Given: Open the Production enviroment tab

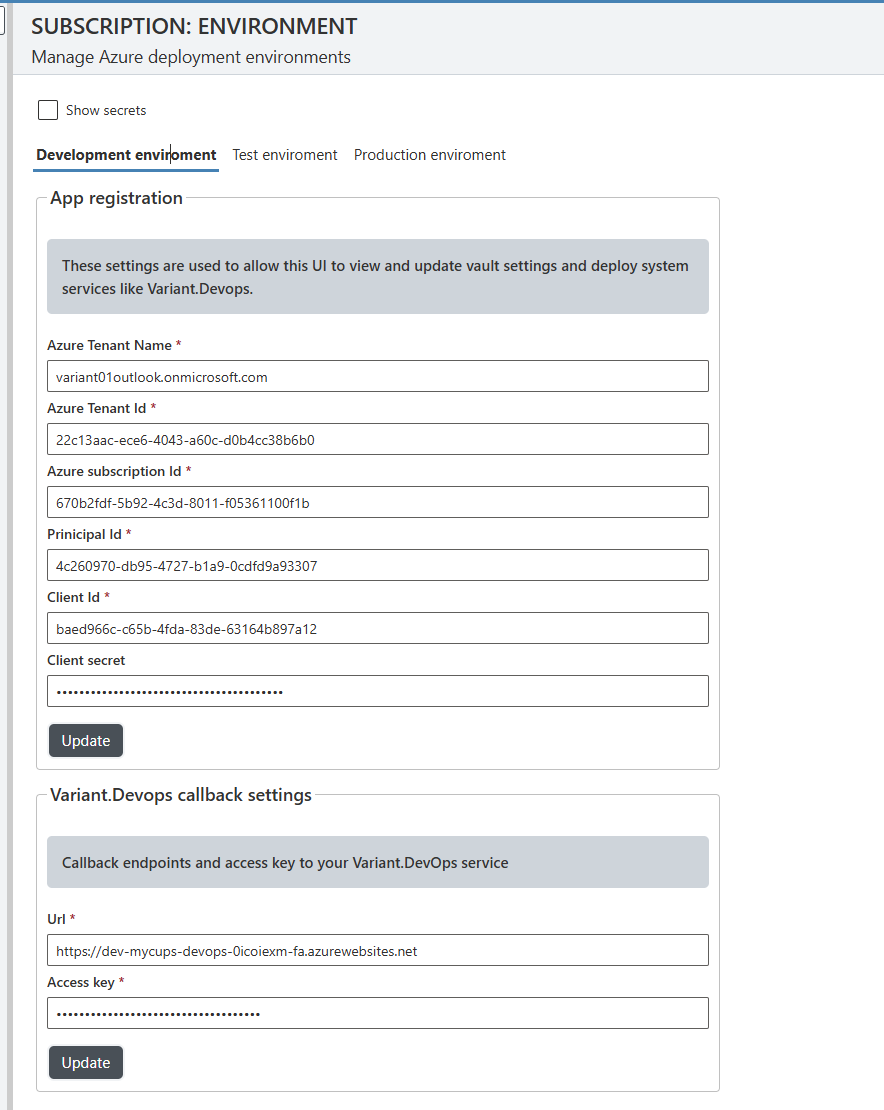Looking at the screenshot, I should pyautogui.click(x=430, y=155).
